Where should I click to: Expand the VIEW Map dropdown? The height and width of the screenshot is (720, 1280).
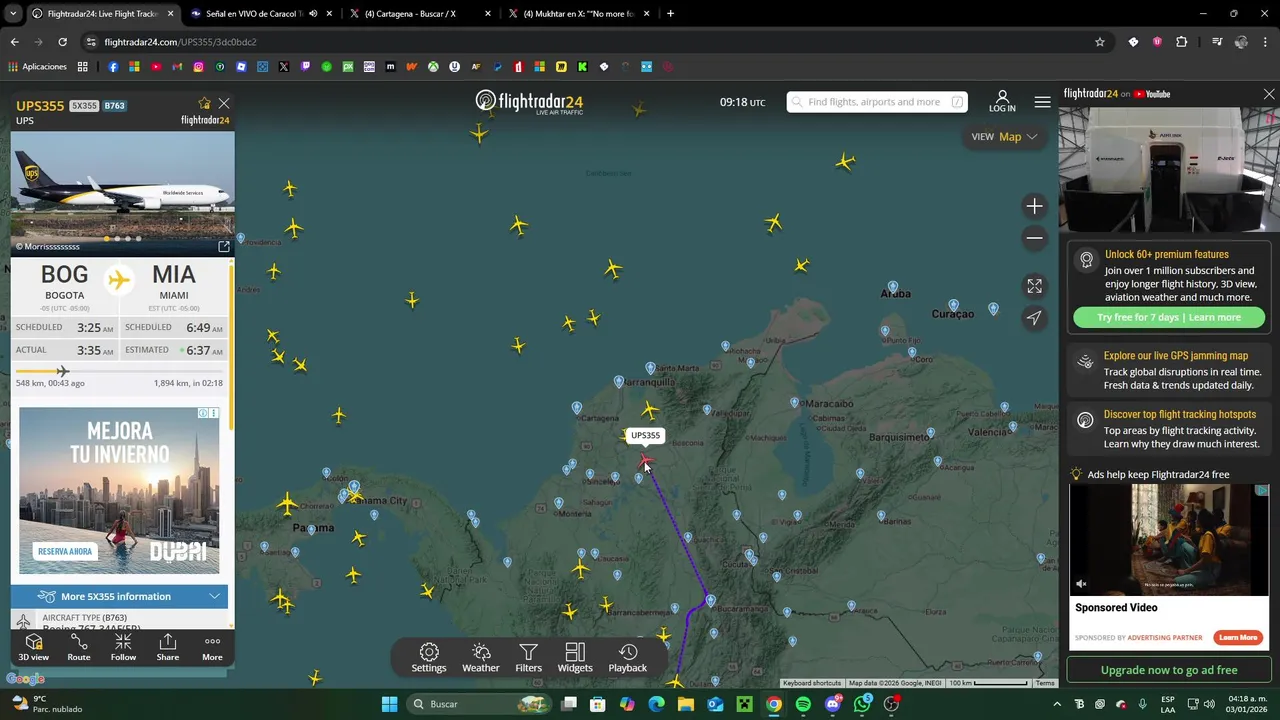1004,137
